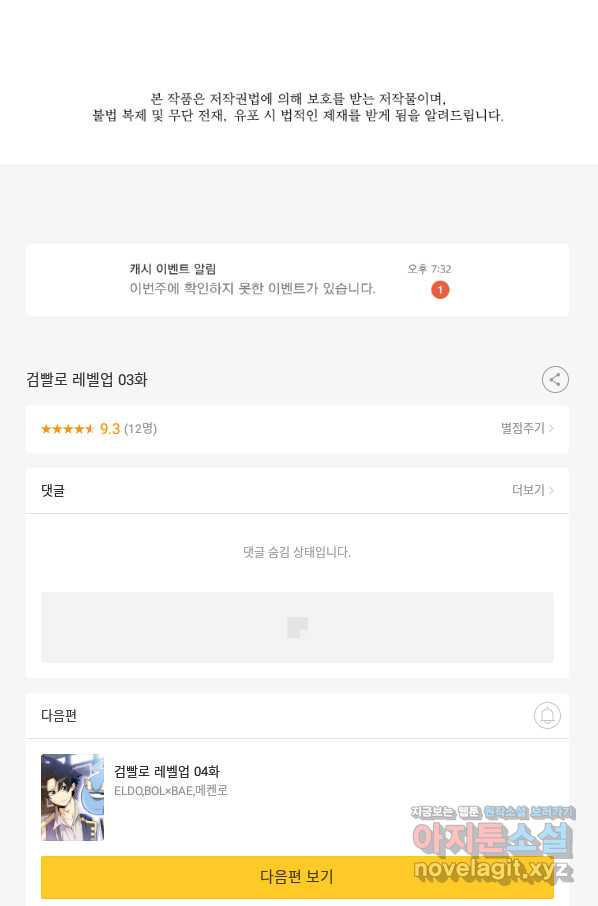The width and height of the screenshot is (598, 906).
Task: Click the 9.3 rating score
Action: coord(110,429)
